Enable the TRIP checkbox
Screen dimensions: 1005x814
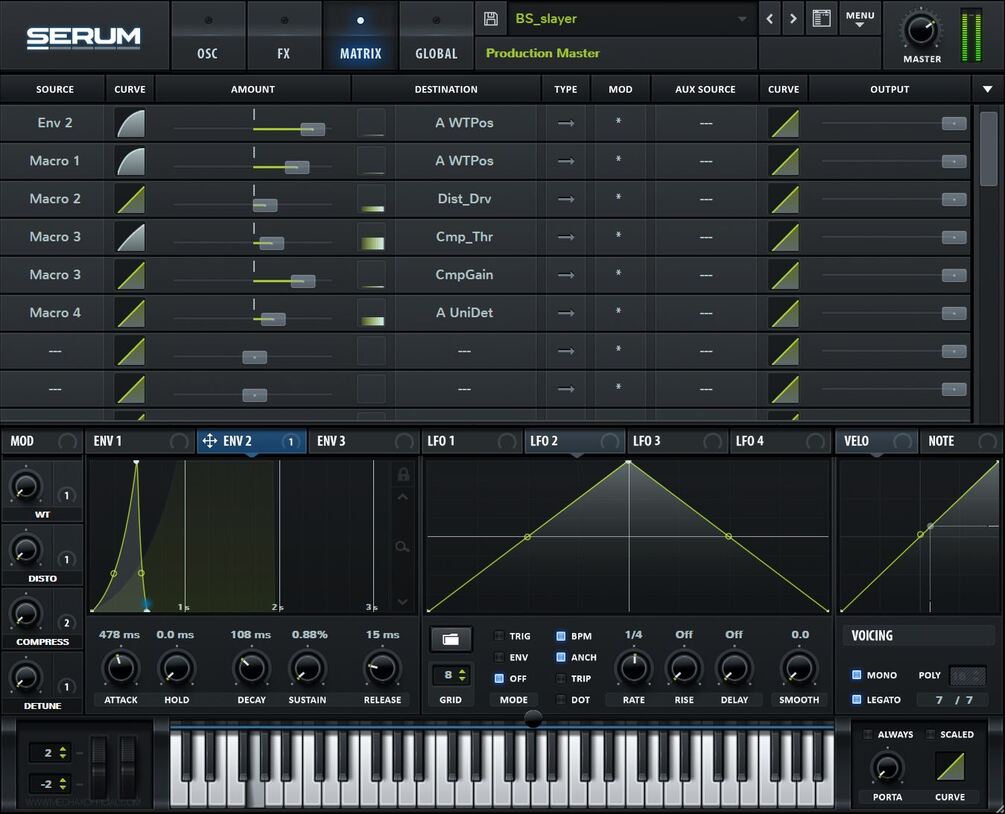click(561, 678)
